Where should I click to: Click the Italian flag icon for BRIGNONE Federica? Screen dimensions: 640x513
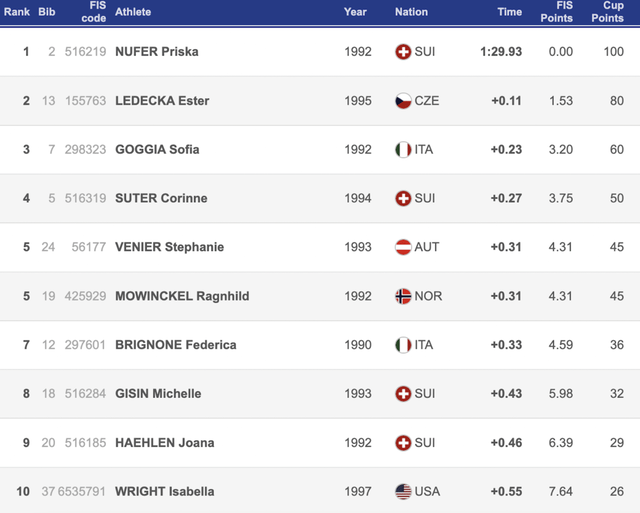click(x=403, y=345)
